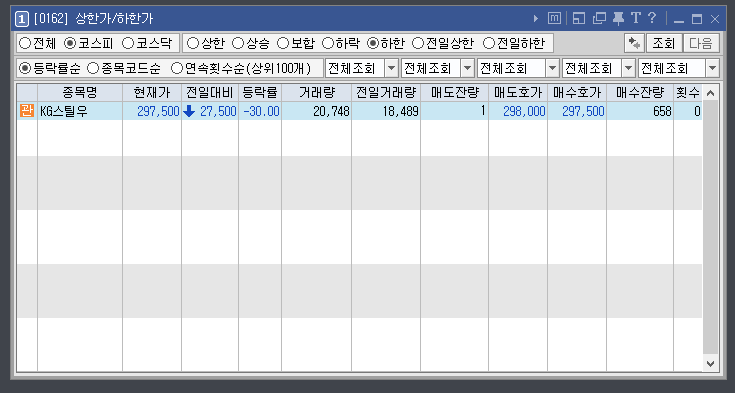Click the 27,500 change value
The image size is (735, 393).
tap(218, 111)
